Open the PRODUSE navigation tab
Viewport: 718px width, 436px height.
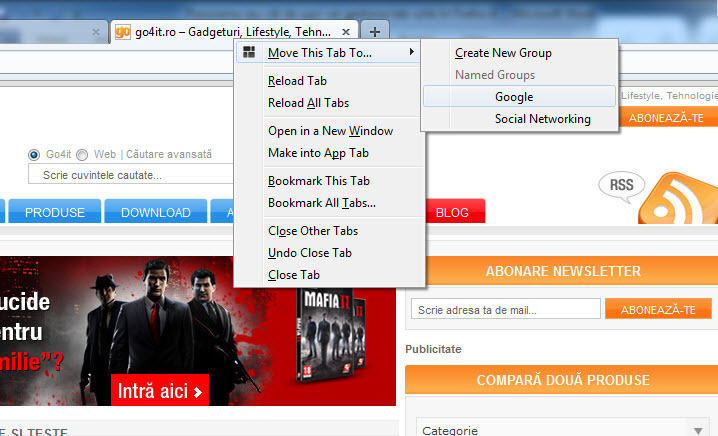click(55, 212)
